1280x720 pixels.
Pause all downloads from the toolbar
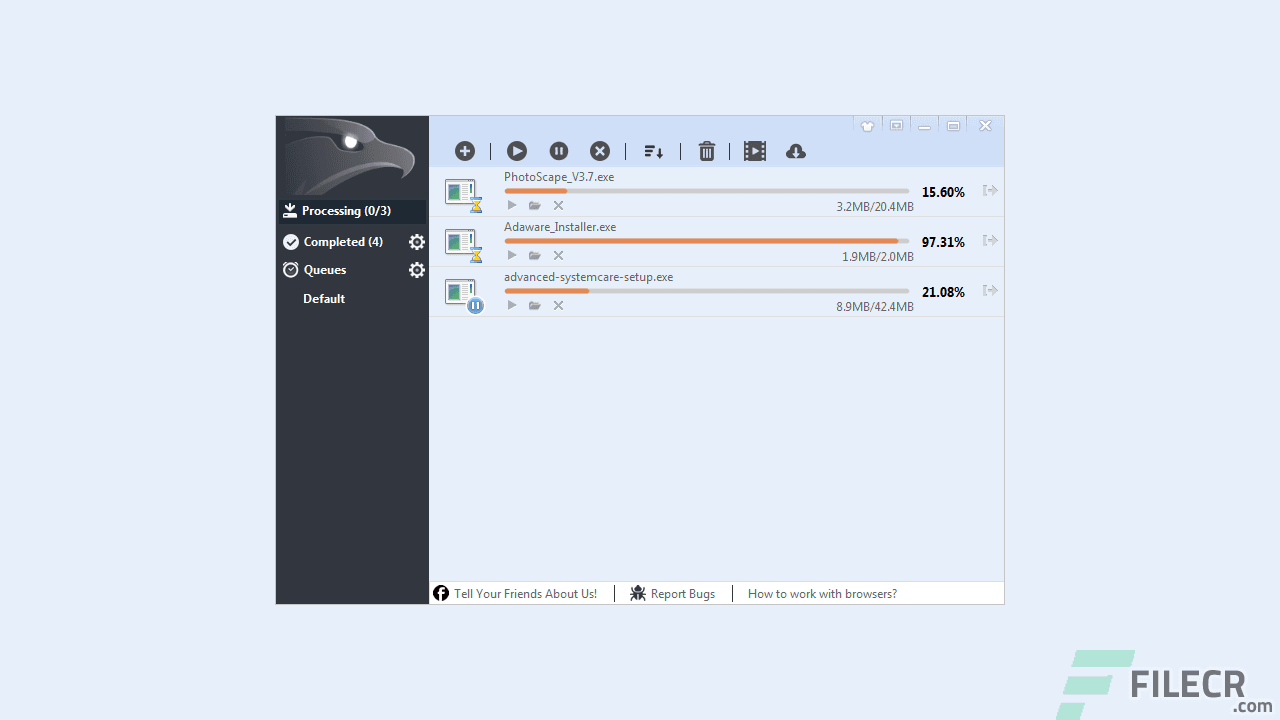[558, 151]
